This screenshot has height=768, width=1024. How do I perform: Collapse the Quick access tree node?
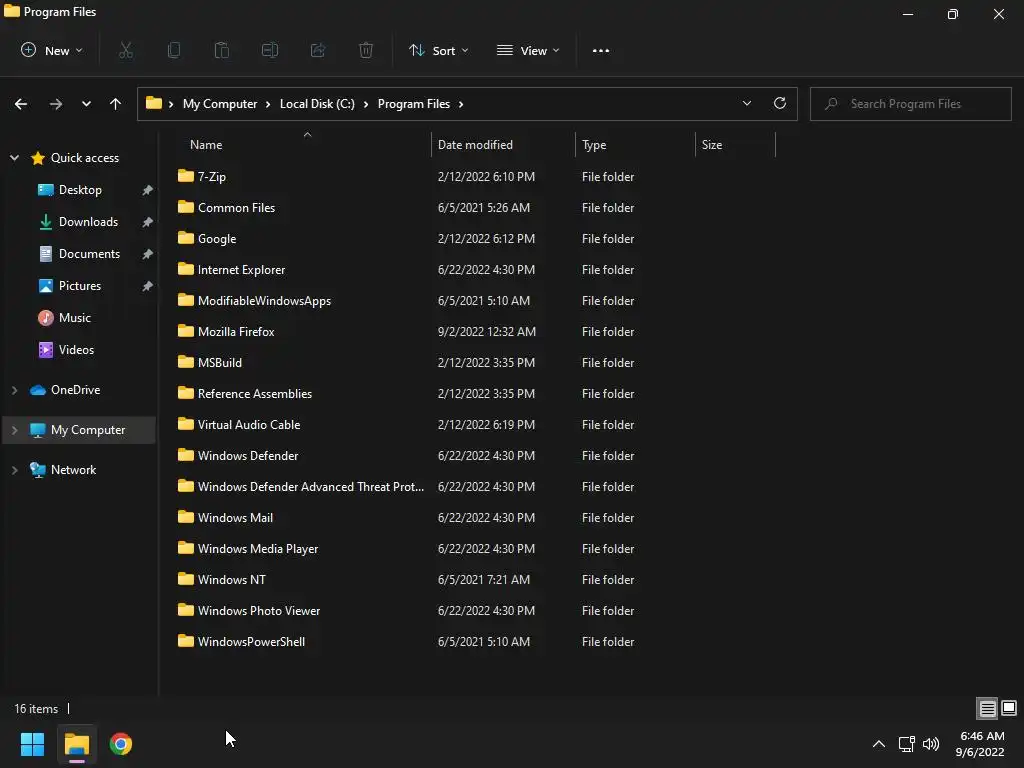pyautogui.click(x=14, y=157)
